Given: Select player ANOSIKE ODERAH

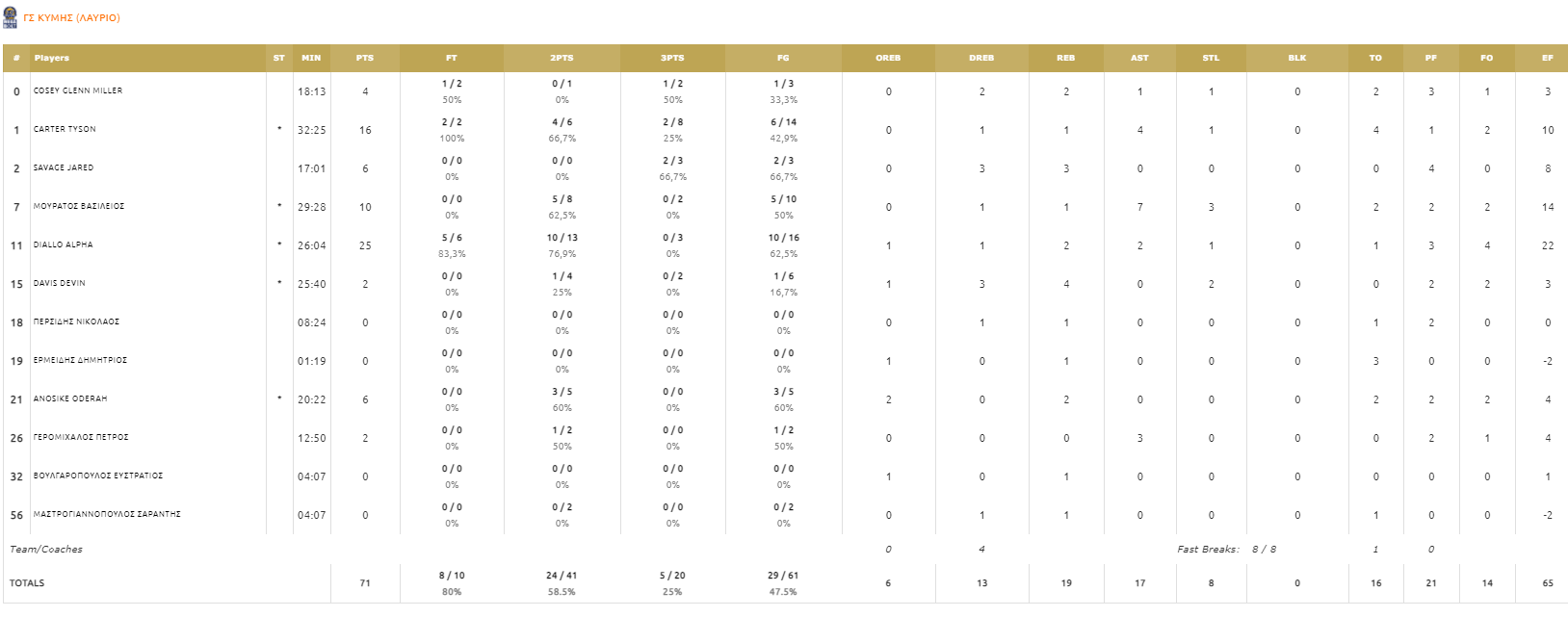Looking at the screenshot, I should pos(70,398).
